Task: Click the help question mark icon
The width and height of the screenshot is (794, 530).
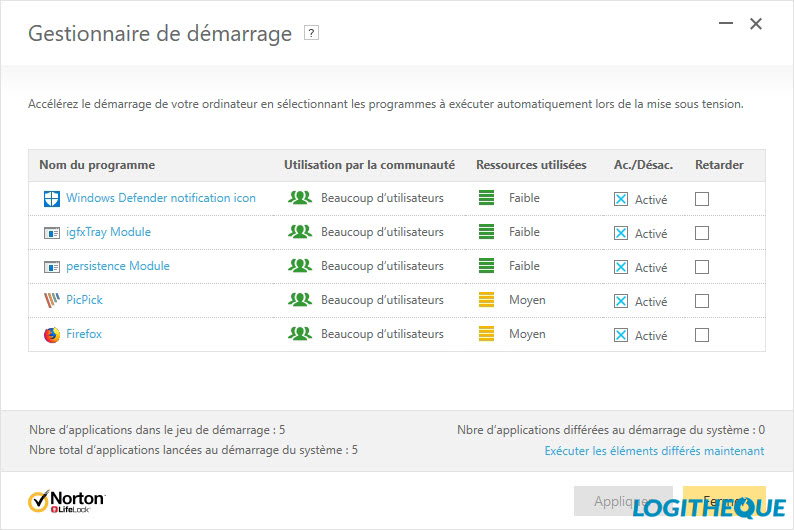Action: pyautogui.click(x=312, y=33)
